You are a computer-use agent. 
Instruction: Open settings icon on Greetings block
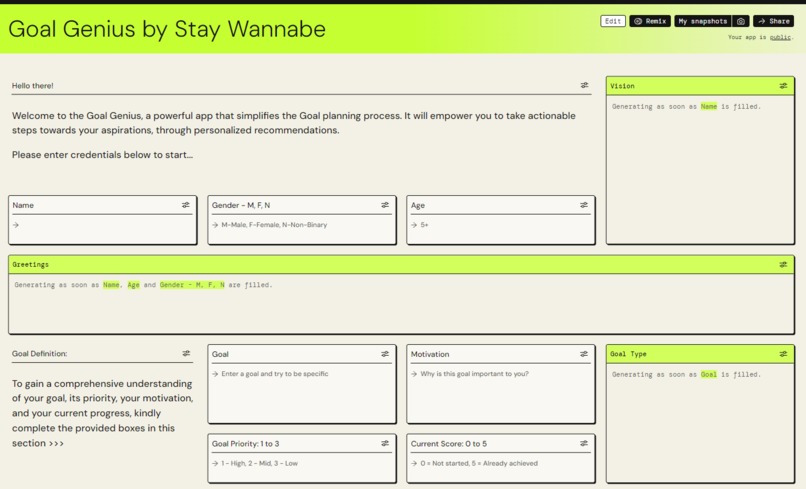click(783, 264)
